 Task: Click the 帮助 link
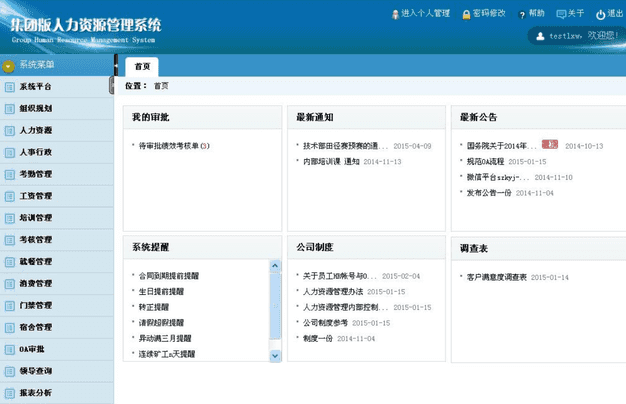pos(537,13)
